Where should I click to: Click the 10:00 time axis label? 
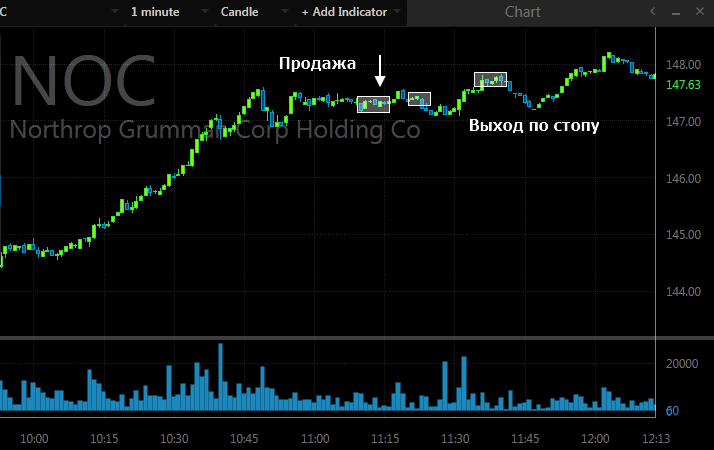pos(34,439)
